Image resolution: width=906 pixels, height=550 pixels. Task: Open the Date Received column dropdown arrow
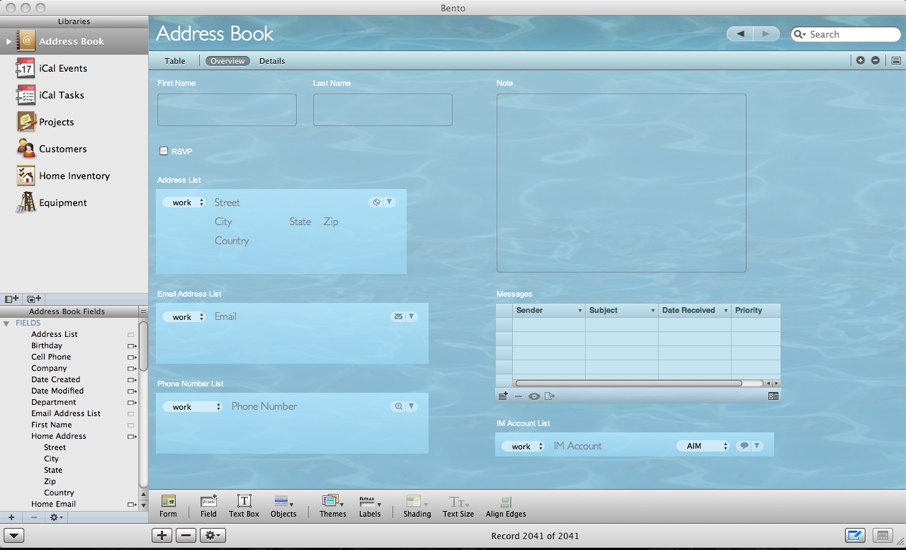(x=726, y=311)
